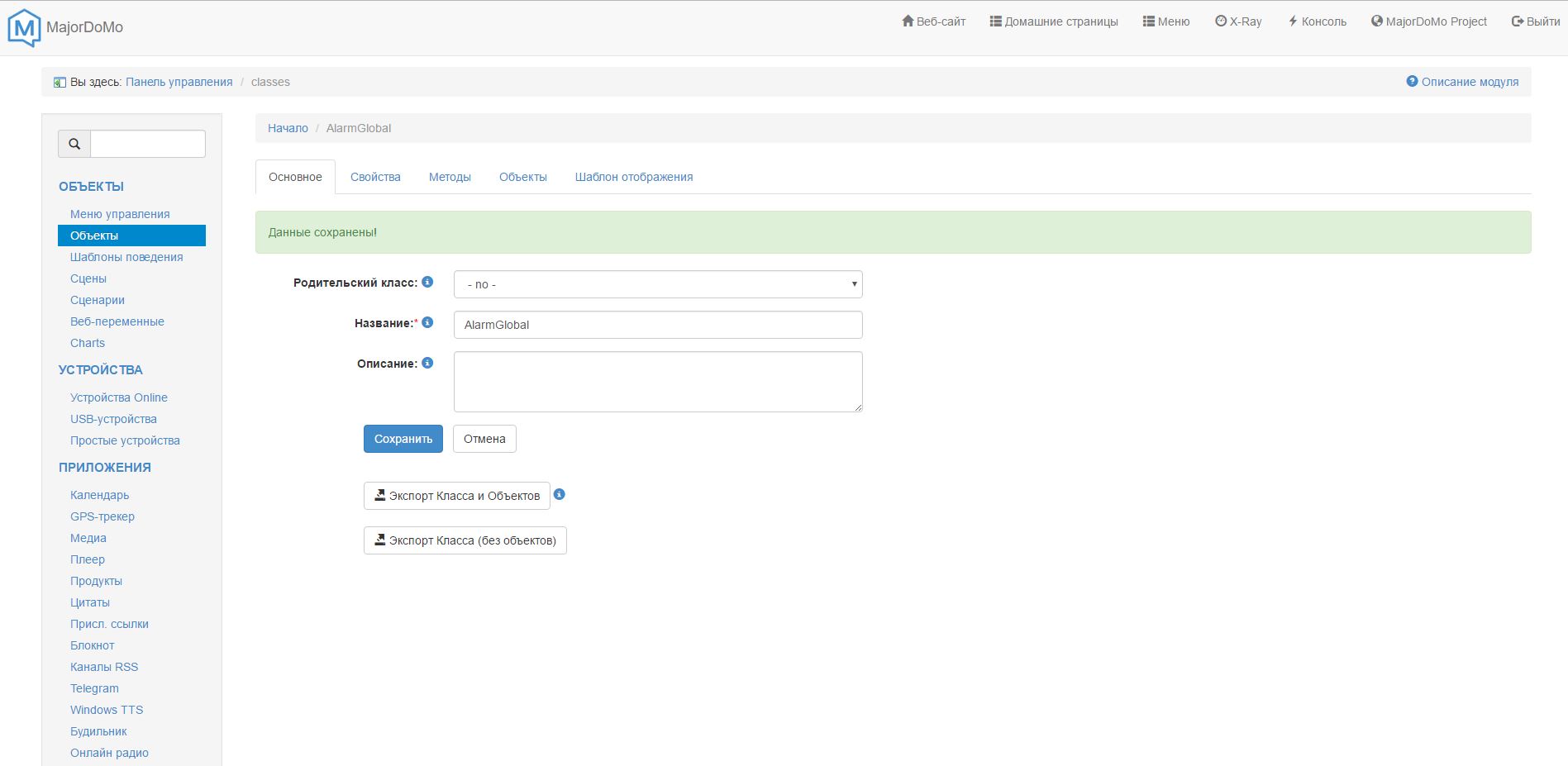Open GPS-трекер in the sidebar

(x=102, y=516)
